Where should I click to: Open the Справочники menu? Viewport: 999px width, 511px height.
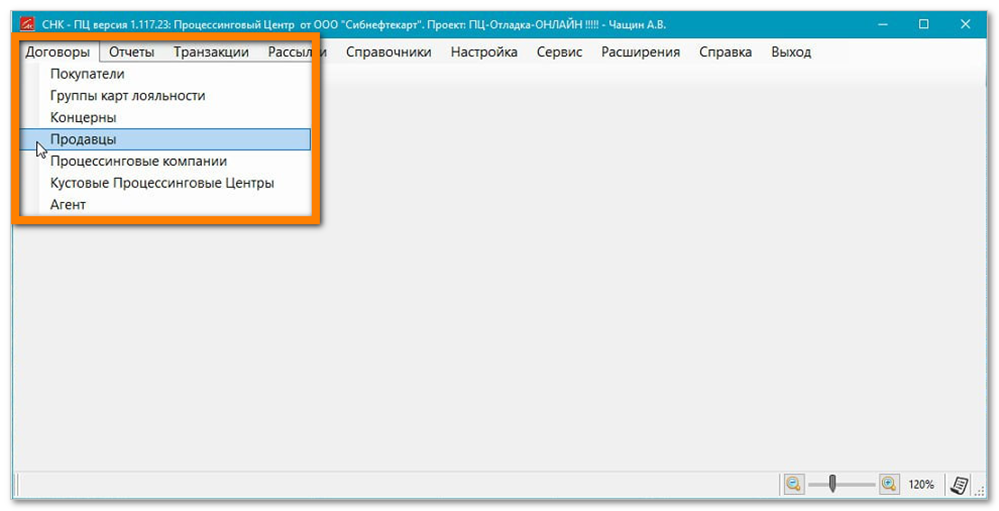coord(389,52)
